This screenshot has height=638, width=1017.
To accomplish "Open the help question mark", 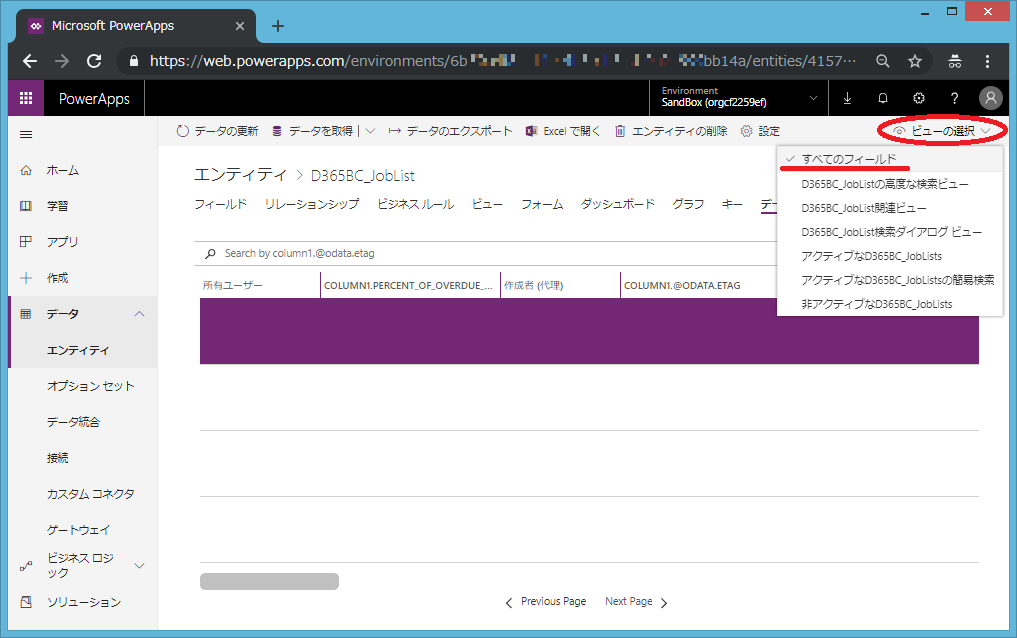I will [x=954, y=98].
